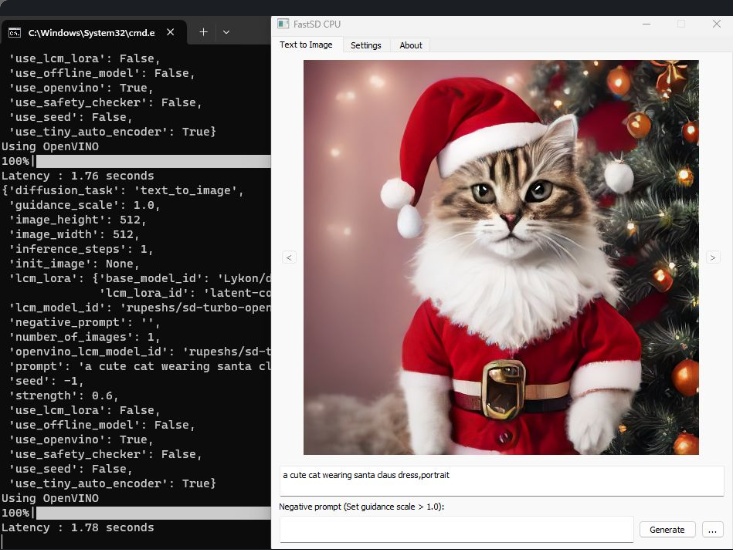Click the generated Santa cat image
The image size is (736, 550).
click(x=500, y=257)
